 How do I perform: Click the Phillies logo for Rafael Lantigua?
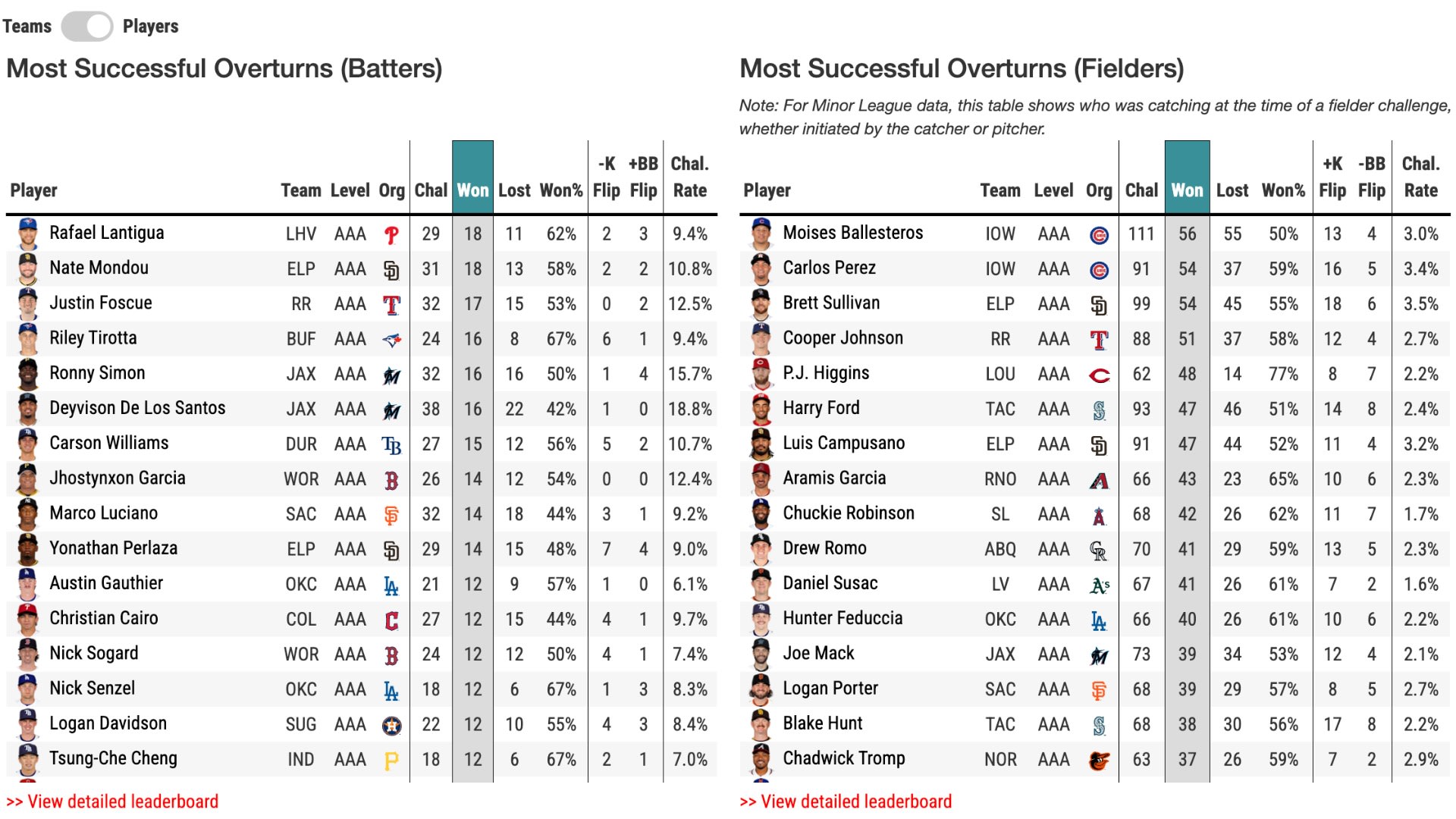coord(391,235)
